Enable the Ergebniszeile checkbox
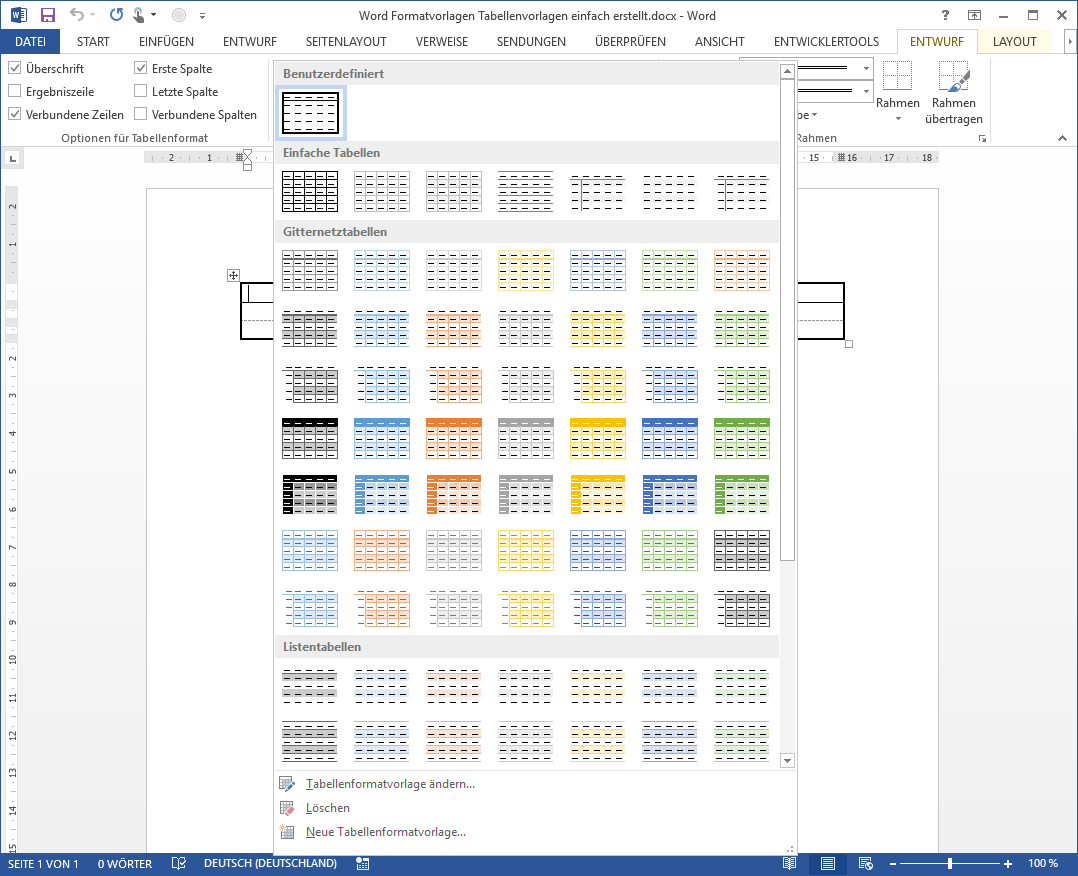The width and height of the screenshot is (1078, 876). (x=14, y=91)
